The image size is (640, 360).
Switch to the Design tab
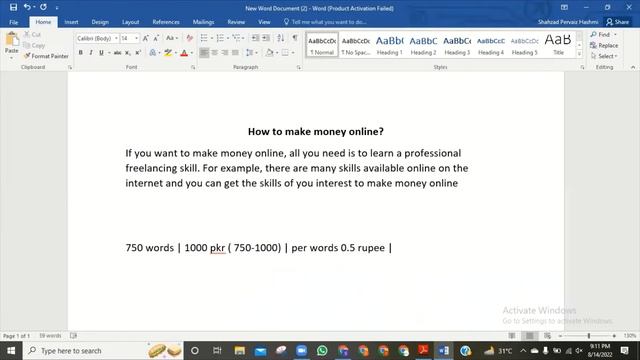coord(100,22)
